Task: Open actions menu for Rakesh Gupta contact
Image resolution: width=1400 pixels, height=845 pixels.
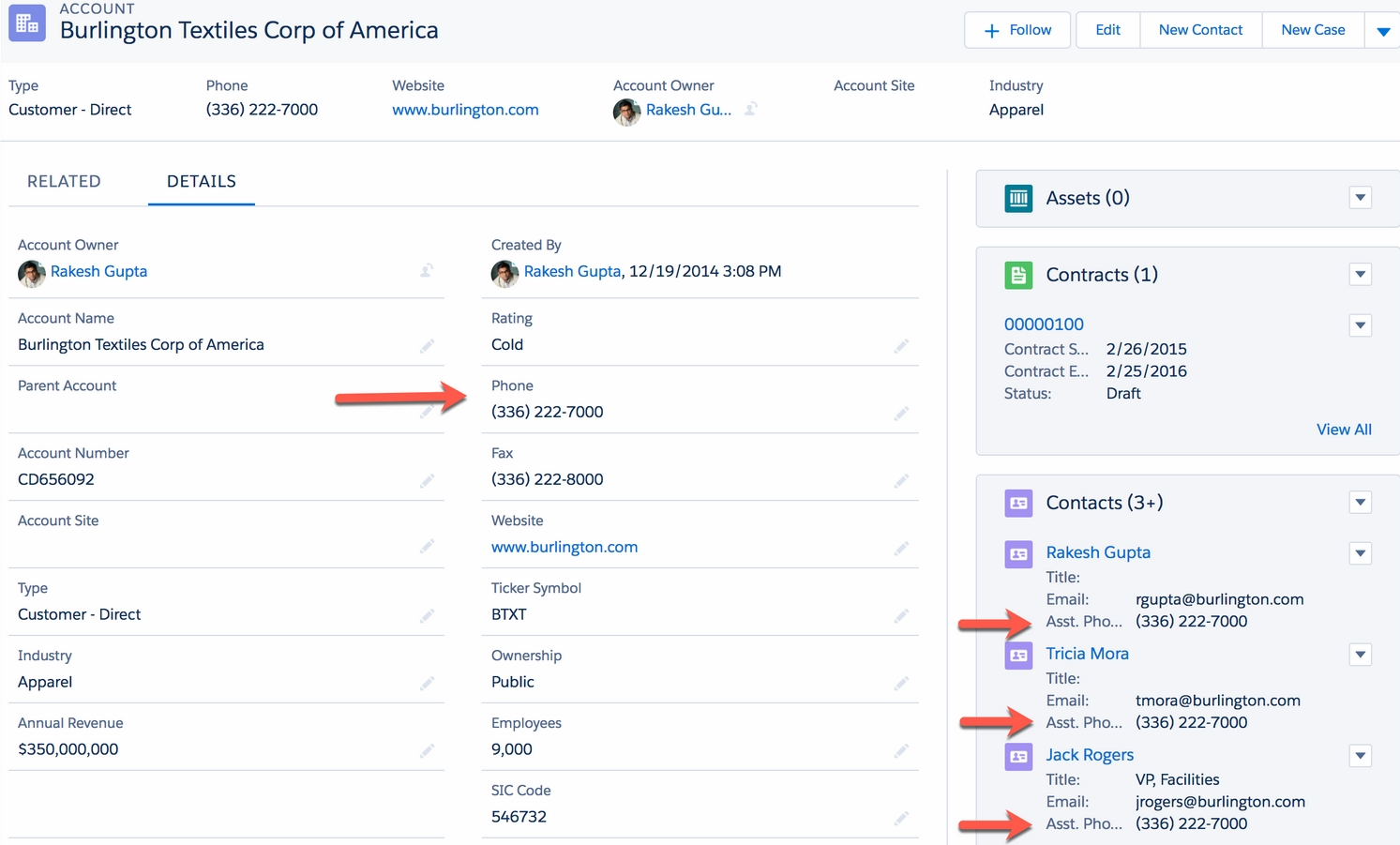Action: 1361,553
